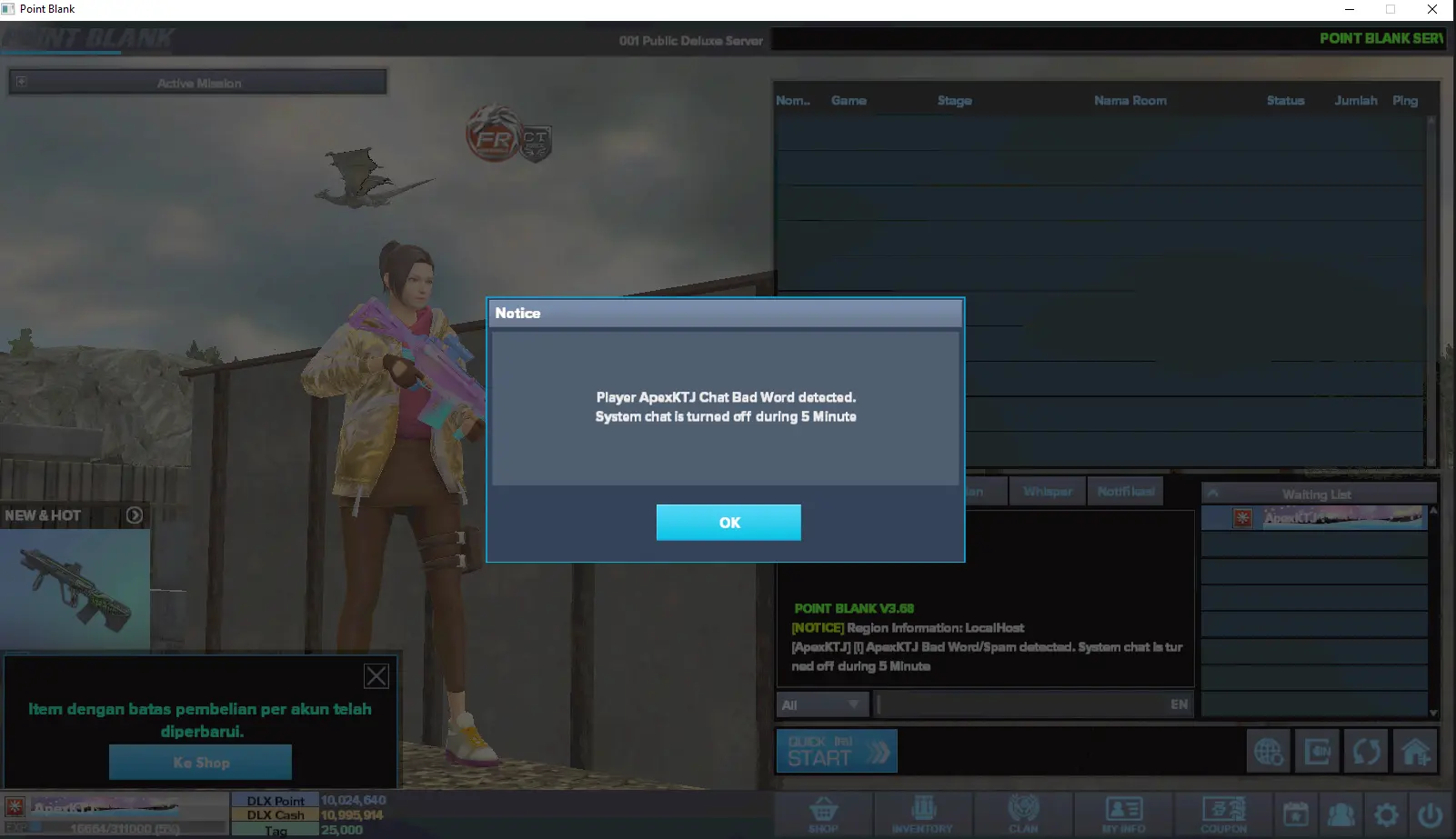Open the New & Hot weapon thumbnail
The height and width of the screenshot is (839, 1456).
75,589
